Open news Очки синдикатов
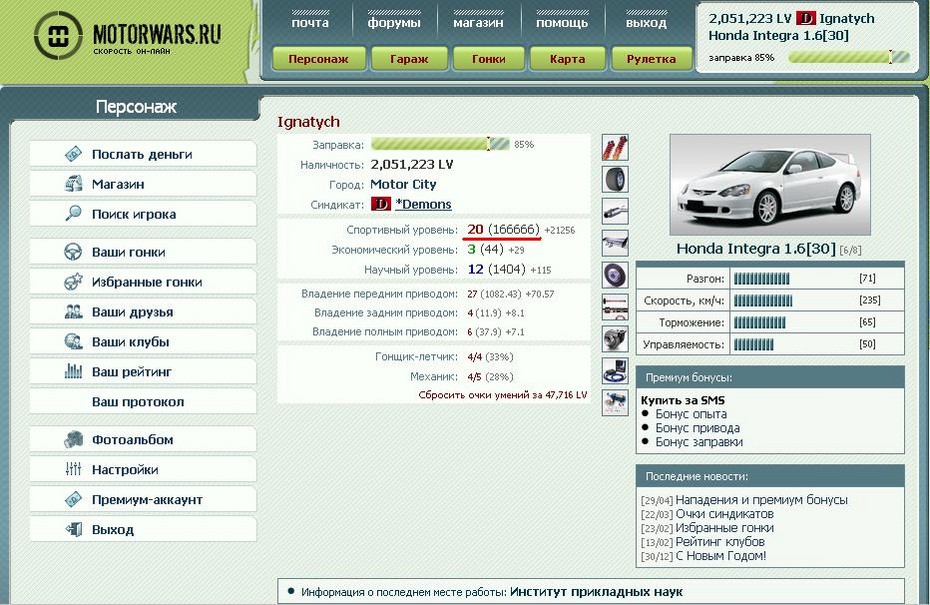The image size is (930, 605). 724,514
